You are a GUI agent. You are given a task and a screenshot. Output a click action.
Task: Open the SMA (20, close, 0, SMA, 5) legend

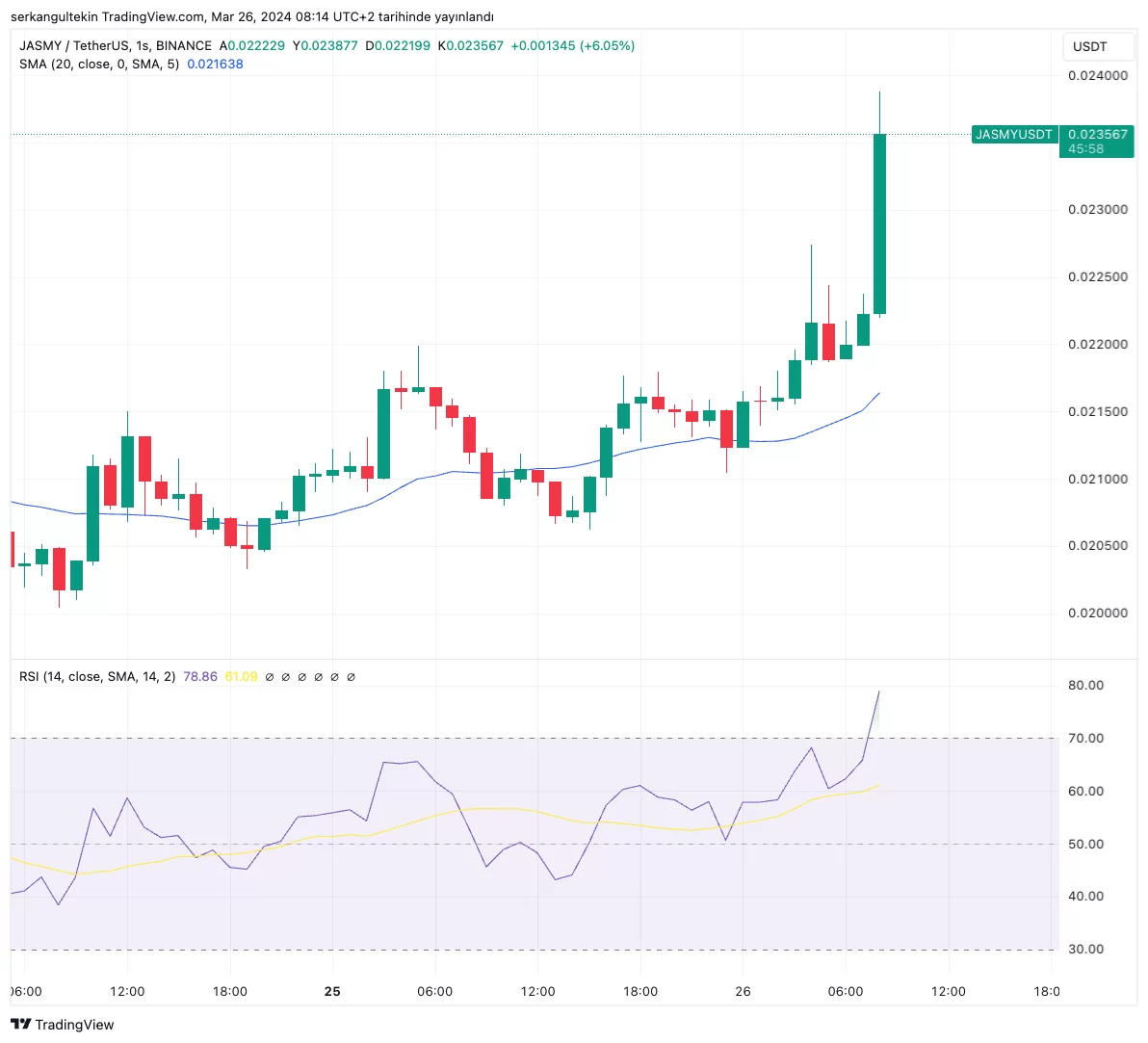(99, 65)
